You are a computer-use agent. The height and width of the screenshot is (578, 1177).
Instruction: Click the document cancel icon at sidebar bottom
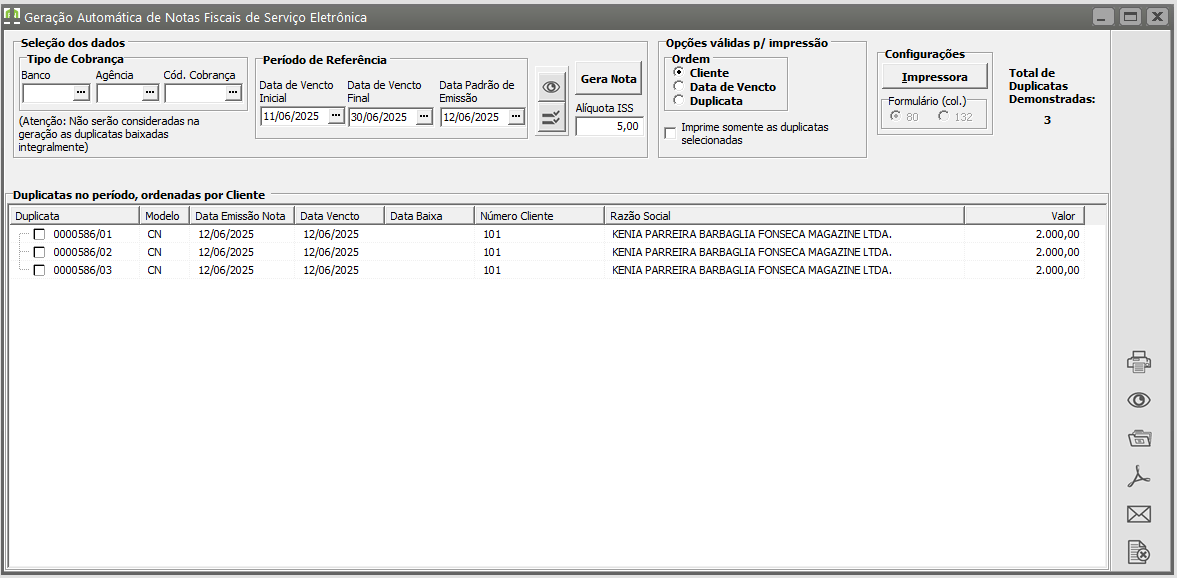click(1139, 552)
